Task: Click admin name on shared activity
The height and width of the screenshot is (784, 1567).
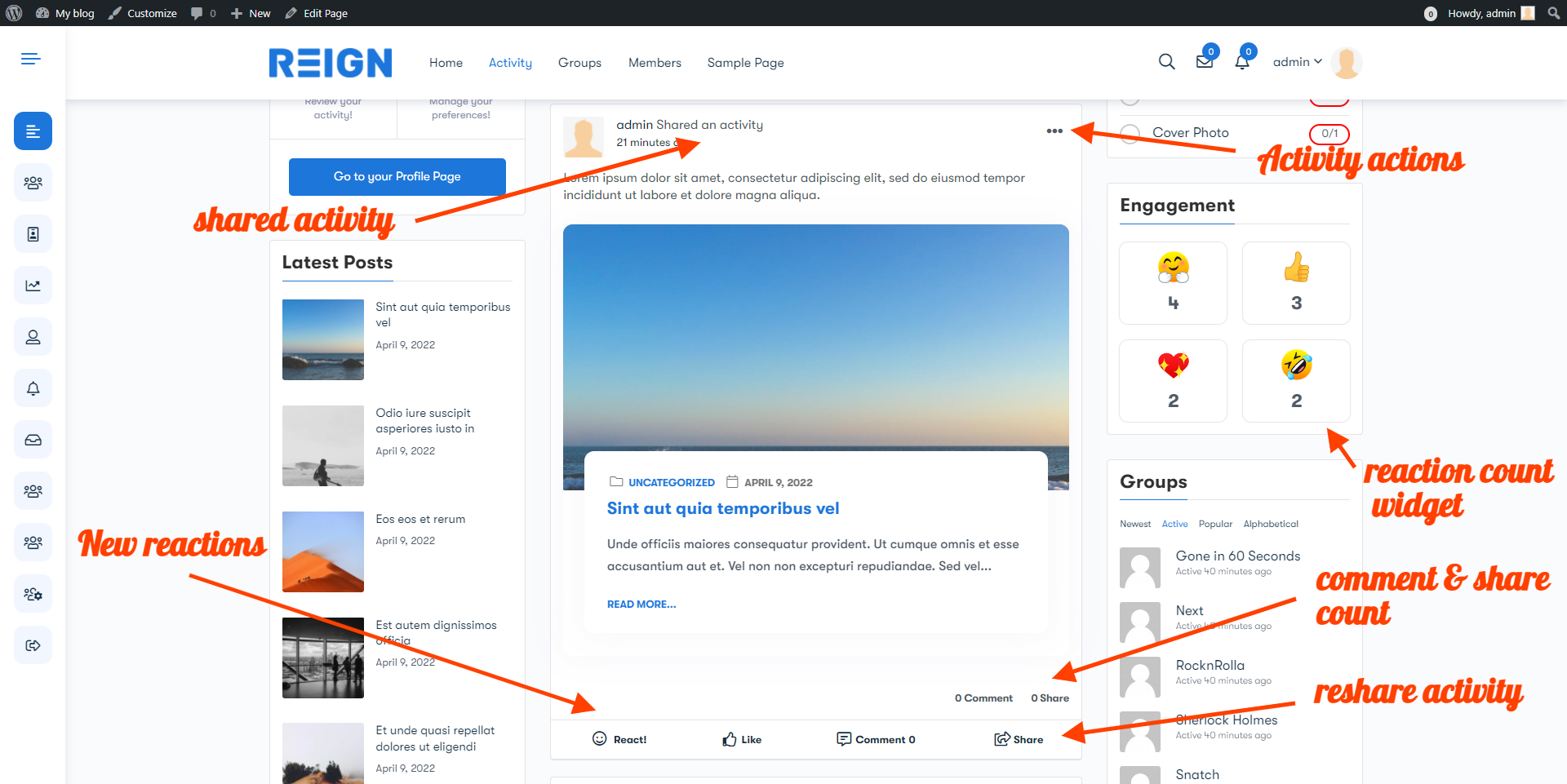Action: [634, 125]
